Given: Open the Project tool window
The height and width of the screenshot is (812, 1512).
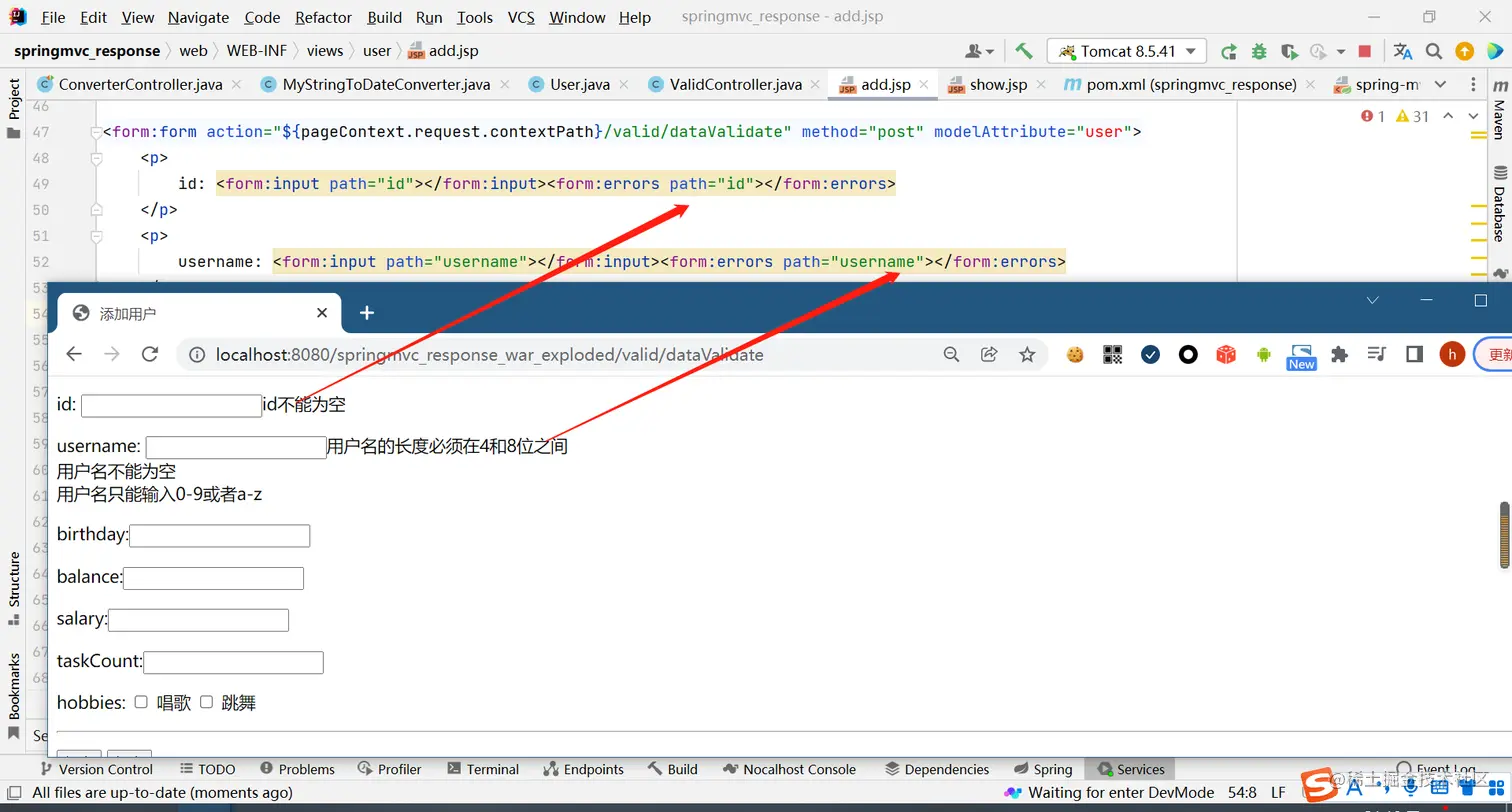Looking at the screenshot, I should point(14,109).
